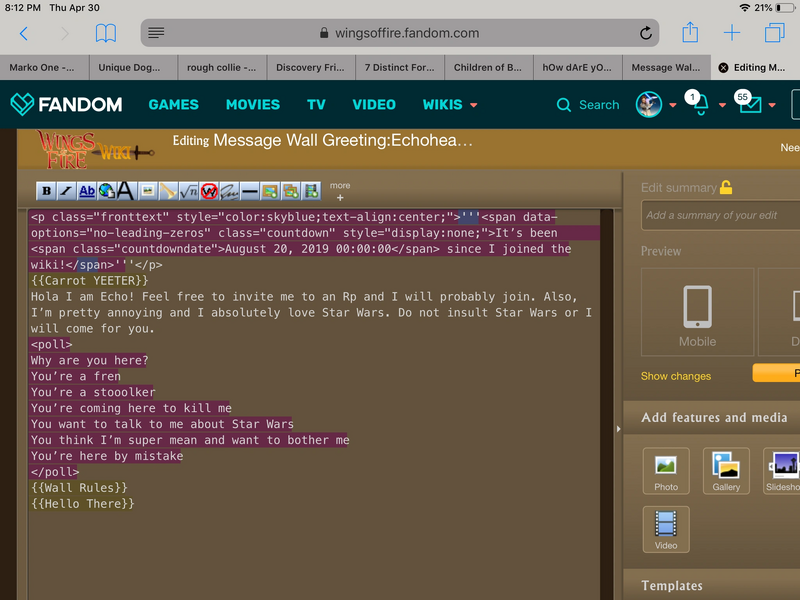The height and width of the screenshot is (600, 800).
Task: Open the profile avatar dropdown menu
Action: click(648, 104)
